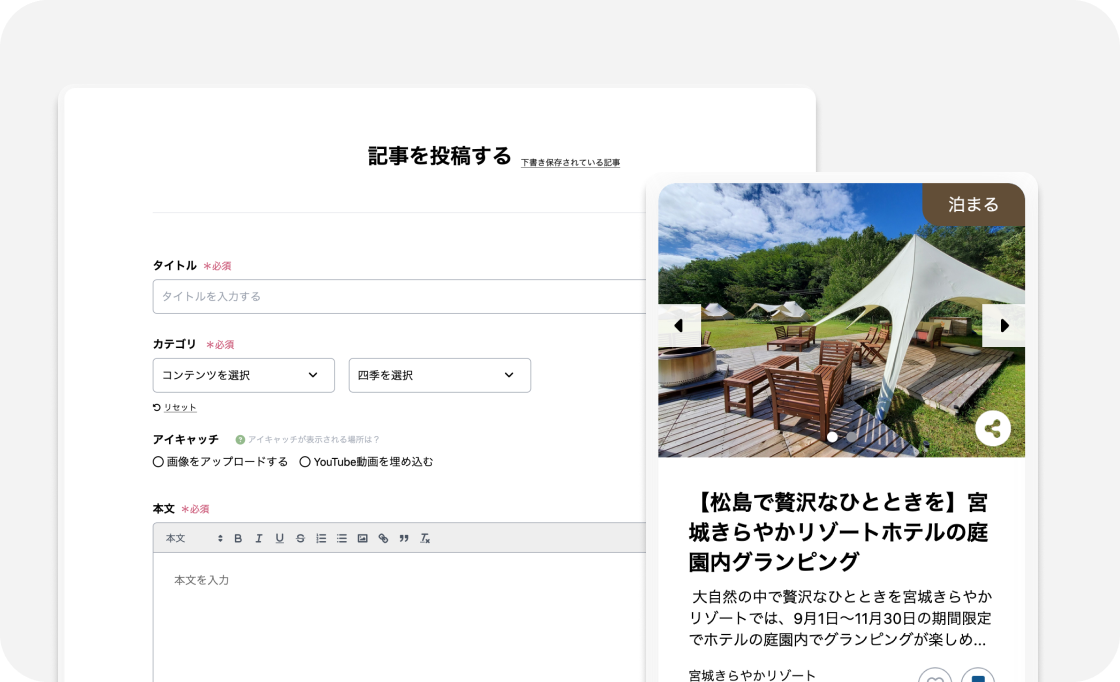This screenshot has height=682, width=1120.
Task: Apply italic formatting to body text
Action: 258,538
